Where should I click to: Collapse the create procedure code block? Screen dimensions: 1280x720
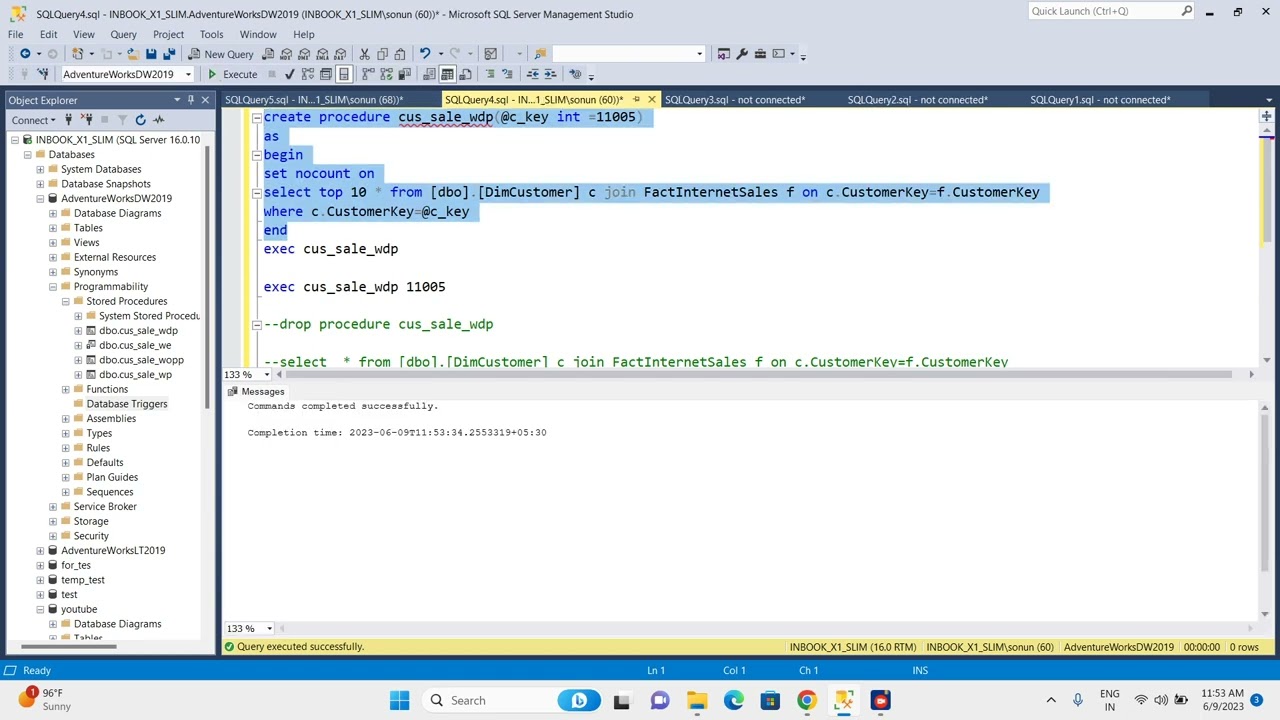pyautogui.click(x=257, y=117)
